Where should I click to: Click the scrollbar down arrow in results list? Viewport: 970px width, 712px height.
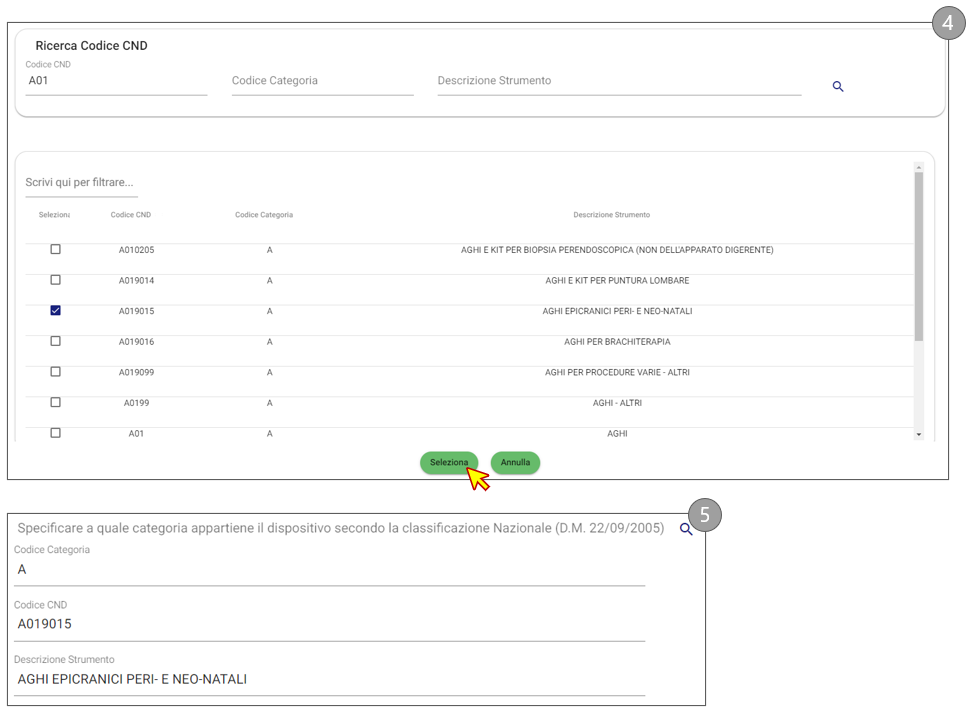click(x=919, y=435)
